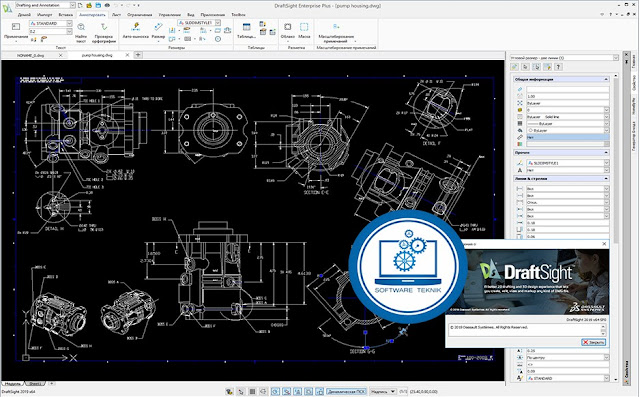Toggle the ortho status bar button
640x397 pixels.
coord(263,392)
